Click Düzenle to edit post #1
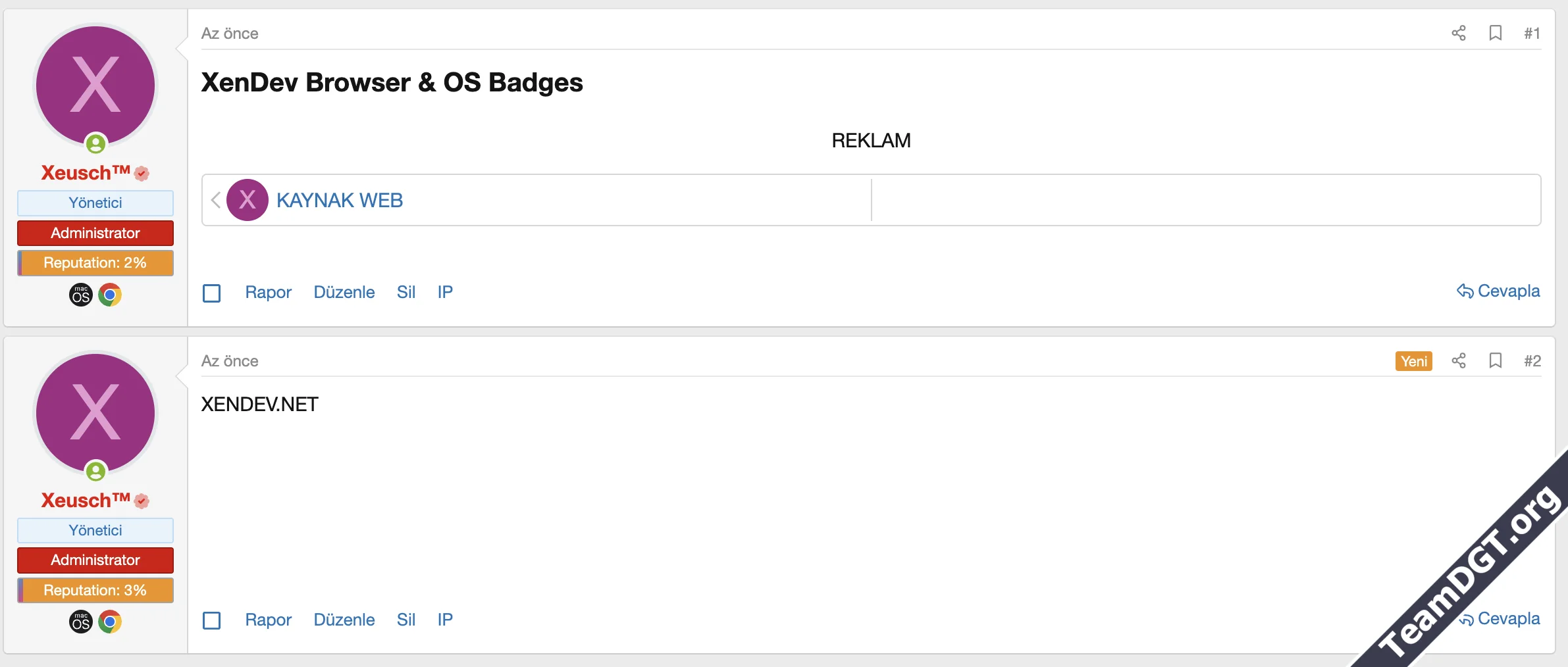Viewport: 1568px width, 667px height. (x=344, y=292)
